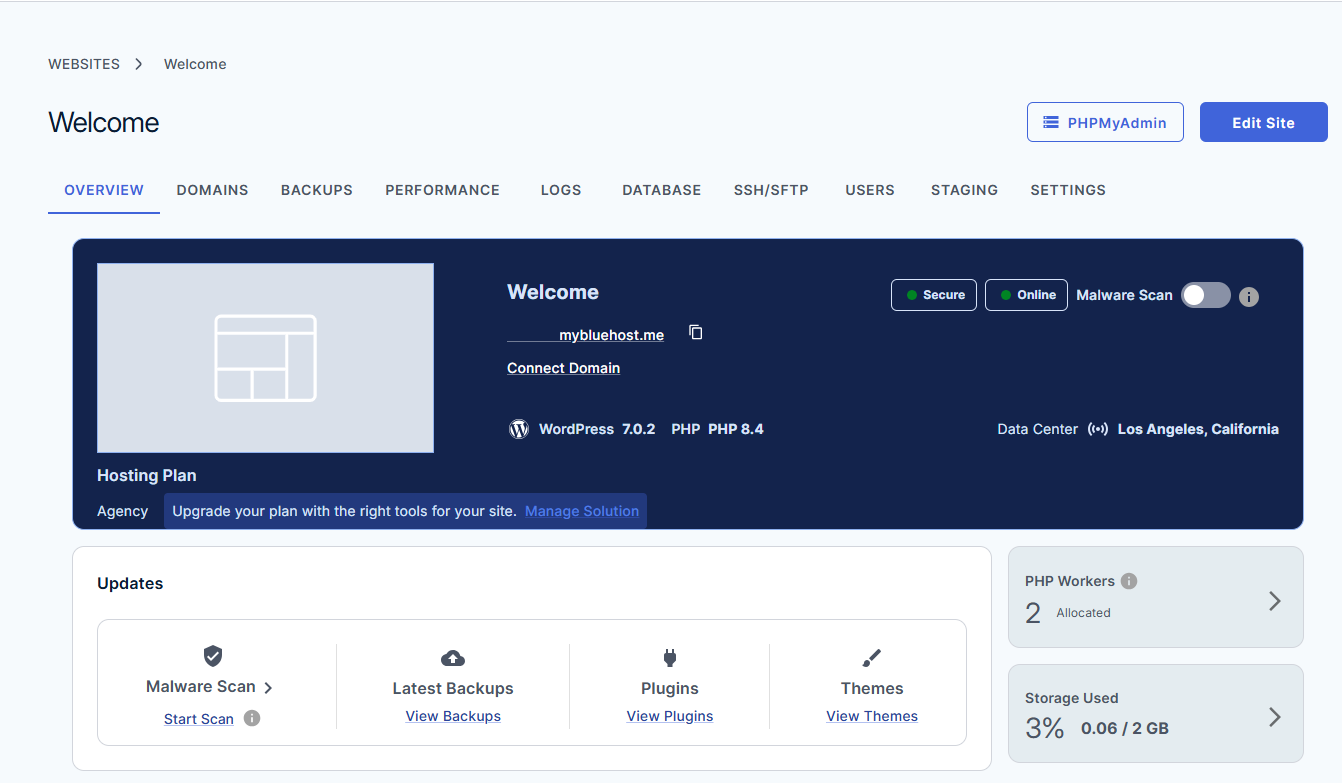Open PHPMyAdmin button
Screen dimensions: 1342x783
pos(1105,122)
